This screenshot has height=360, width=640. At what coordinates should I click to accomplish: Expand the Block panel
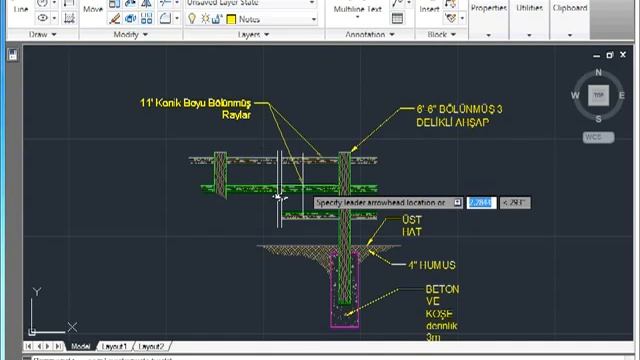(442, 35)
